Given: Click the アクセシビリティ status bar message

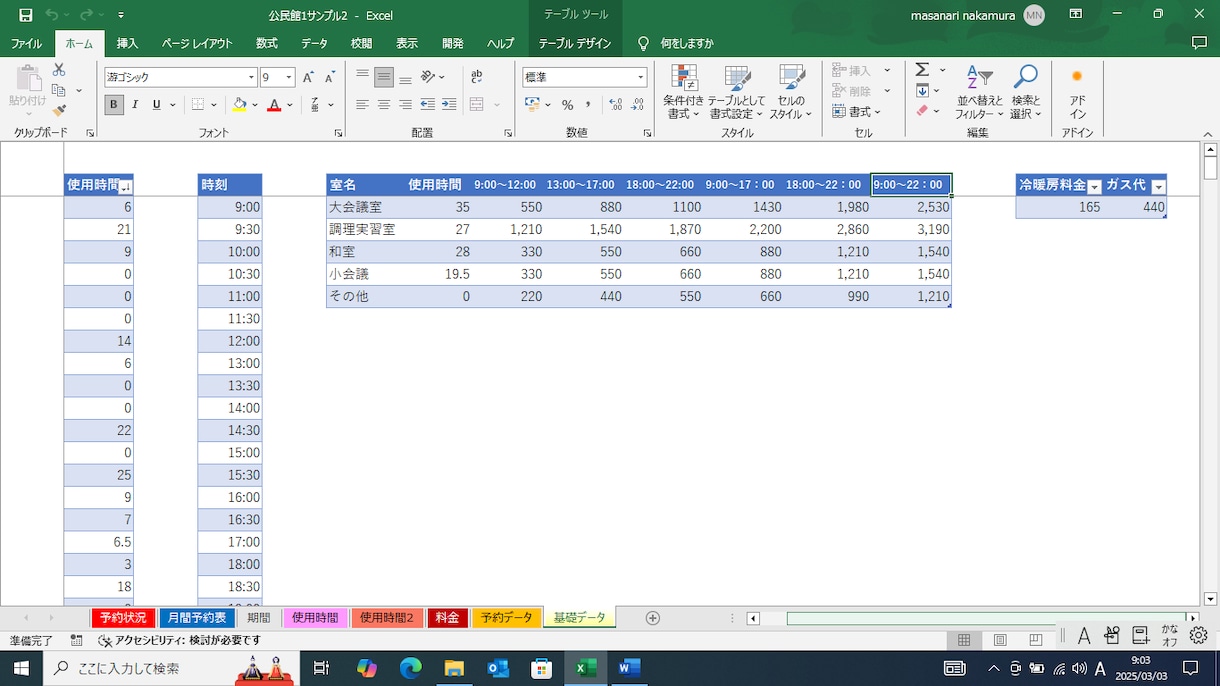Looking at the screenshot, I should pos(179,640).
